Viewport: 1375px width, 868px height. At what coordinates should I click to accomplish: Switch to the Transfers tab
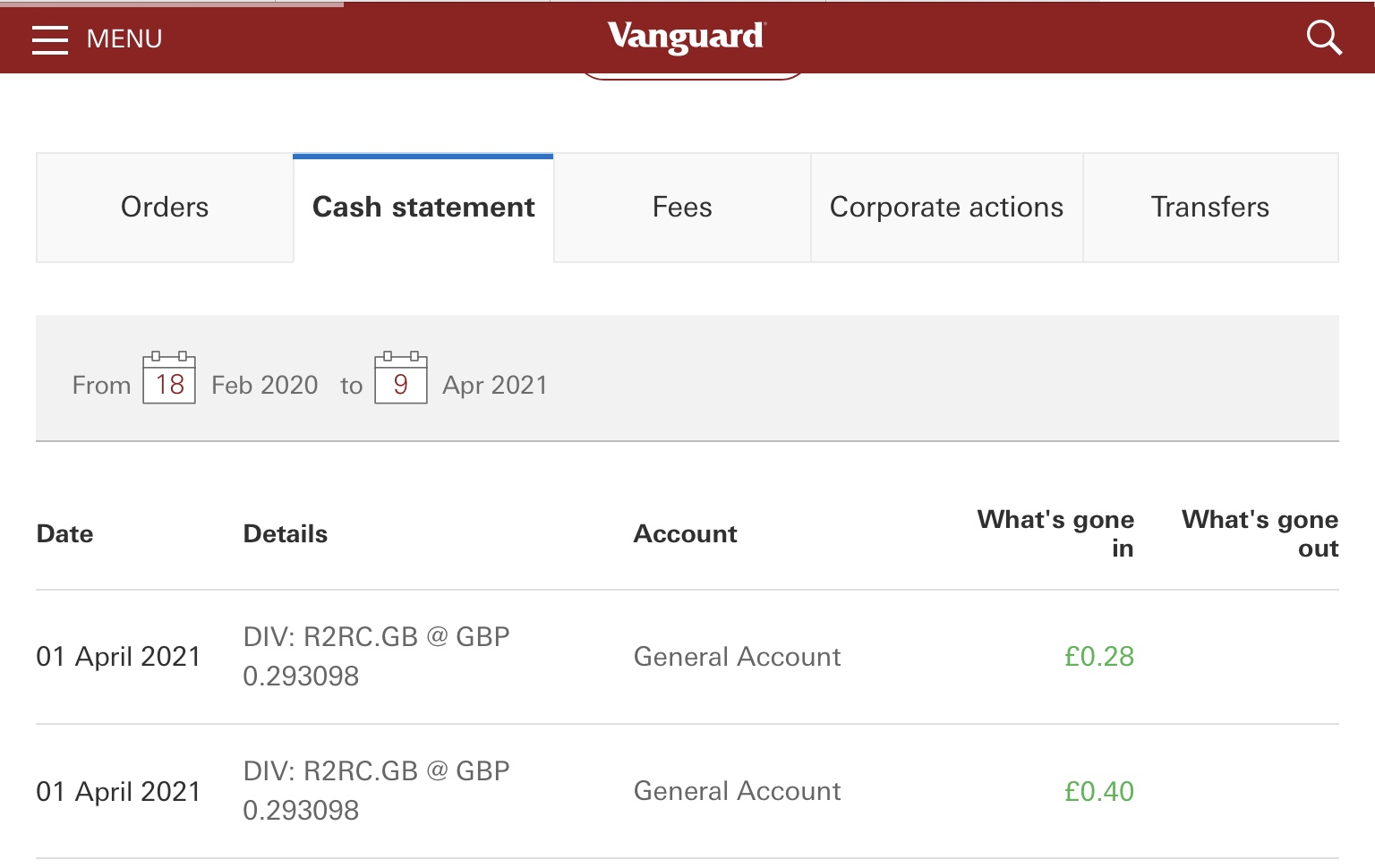pos(1209,208)
